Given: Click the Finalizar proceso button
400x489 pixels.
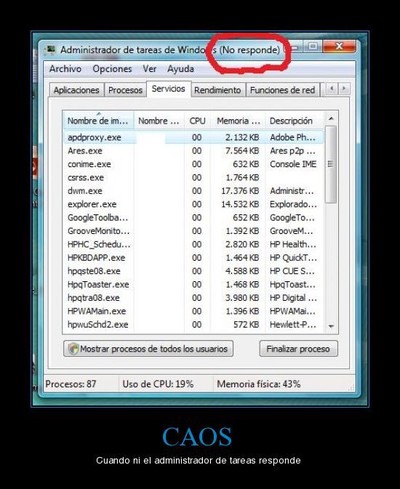Looking at the screenshot, I should coord(298,349).
